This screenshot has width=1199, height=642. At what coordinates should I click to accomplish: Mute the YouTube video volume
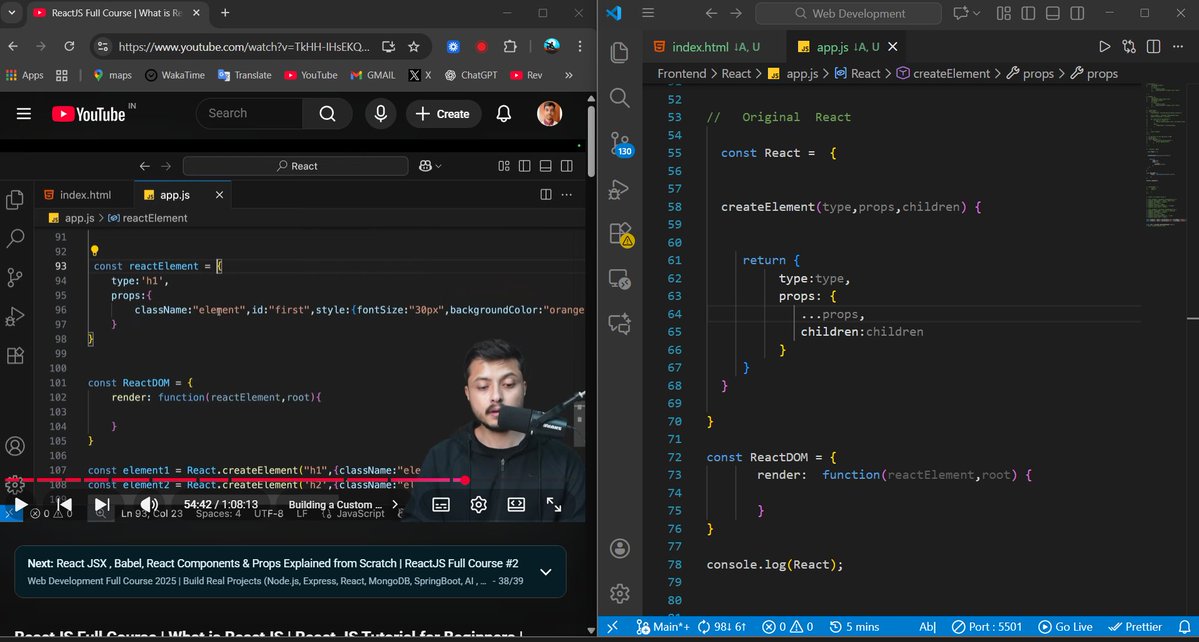(150, 505)
